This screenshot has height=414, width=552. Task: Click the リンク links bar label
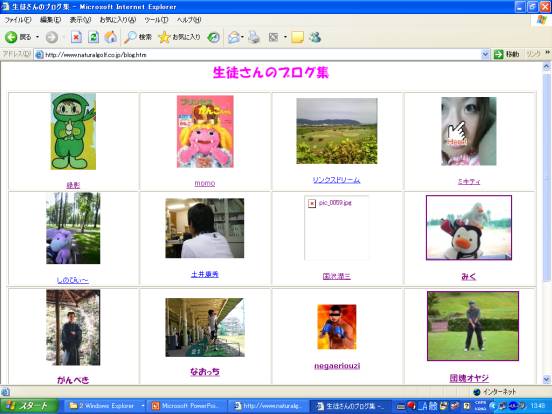pos(533,54)
